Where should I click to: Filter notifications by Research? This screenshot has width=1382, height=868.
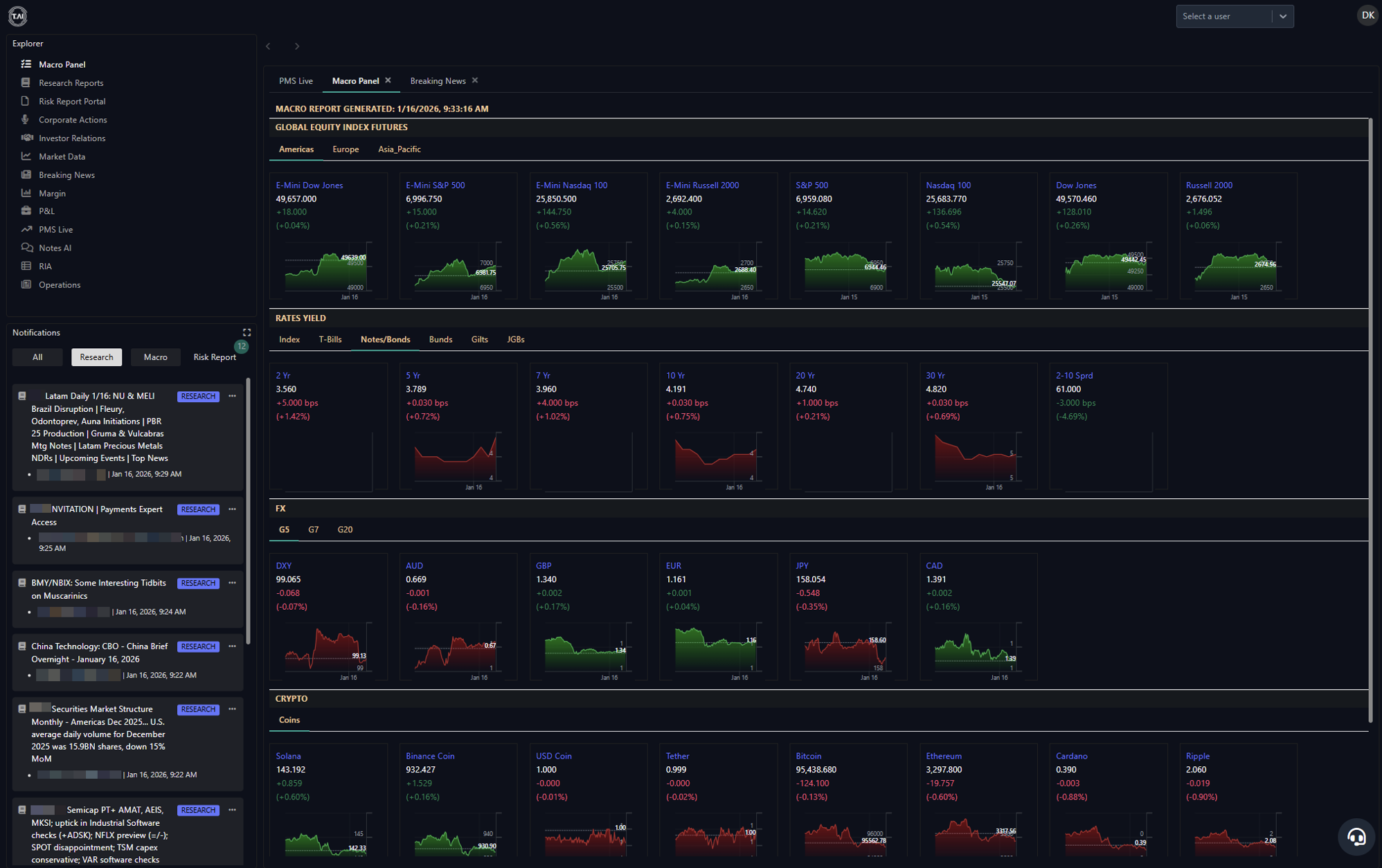96,357
